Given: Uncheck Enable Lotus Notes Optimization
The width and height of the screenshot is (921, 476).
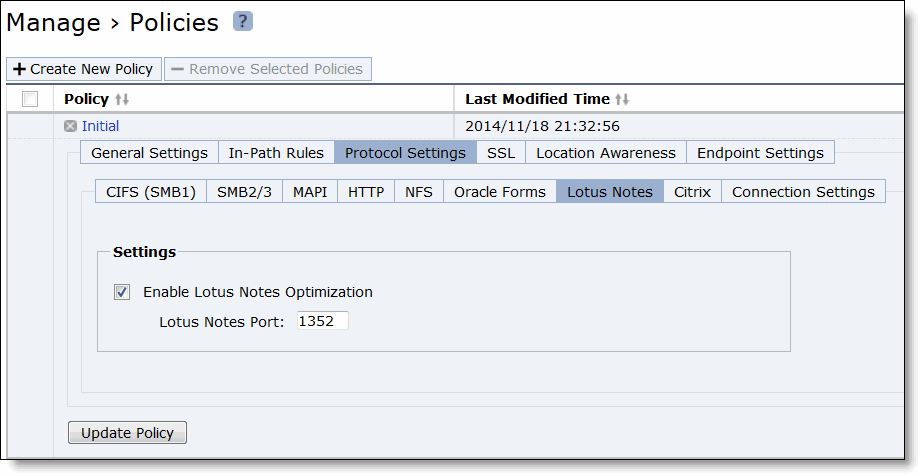Looking at the screenshot, I should point(122,292).
